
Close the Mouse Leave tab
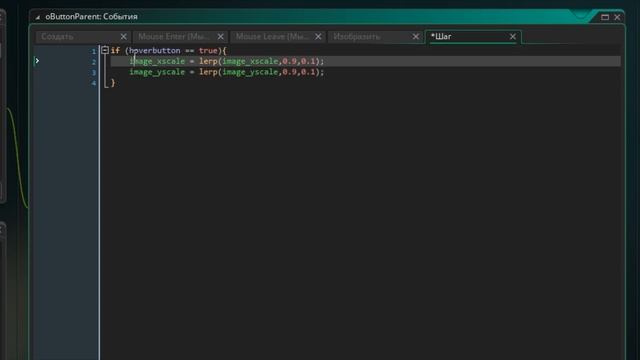point(318,37)
